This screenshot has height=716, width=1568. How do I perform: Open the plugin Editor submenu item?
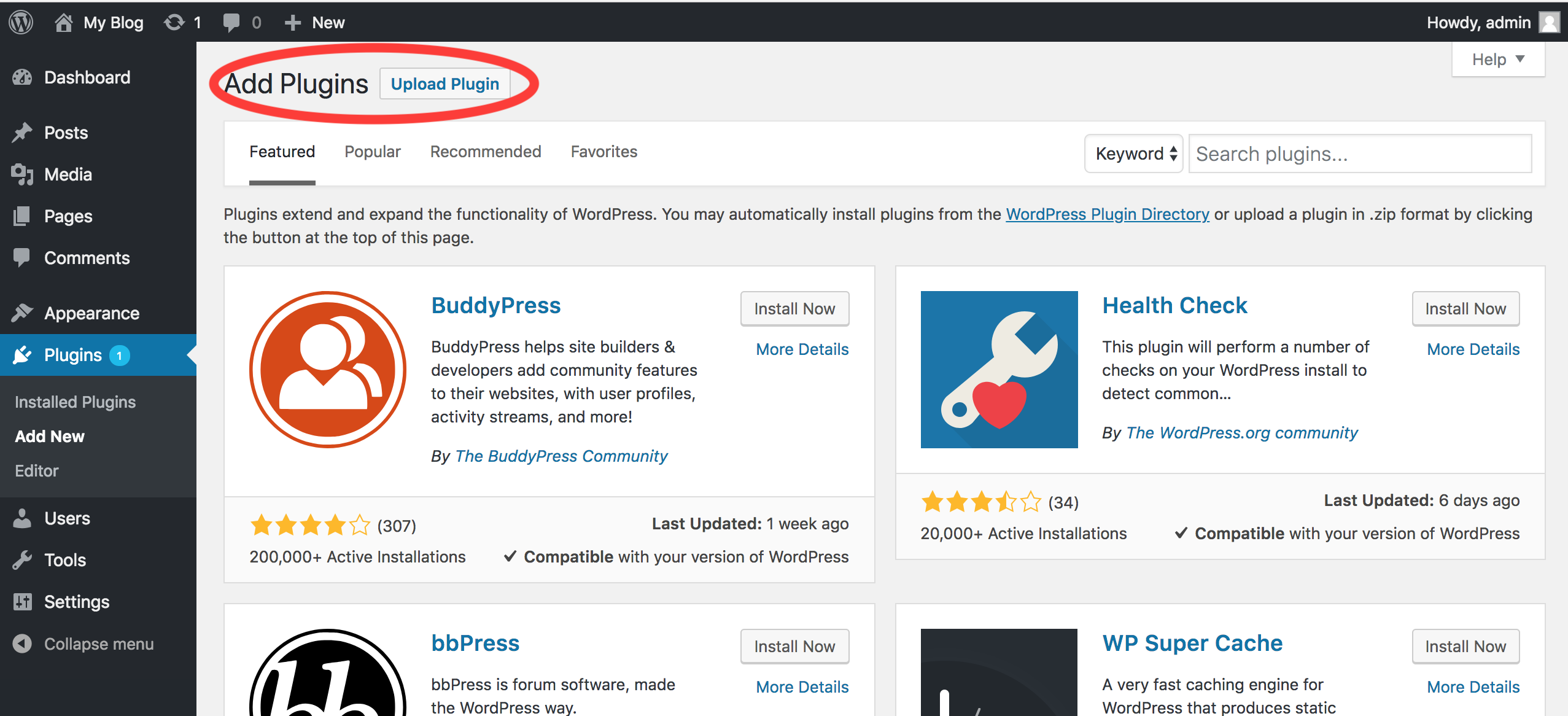coord(37,471)
